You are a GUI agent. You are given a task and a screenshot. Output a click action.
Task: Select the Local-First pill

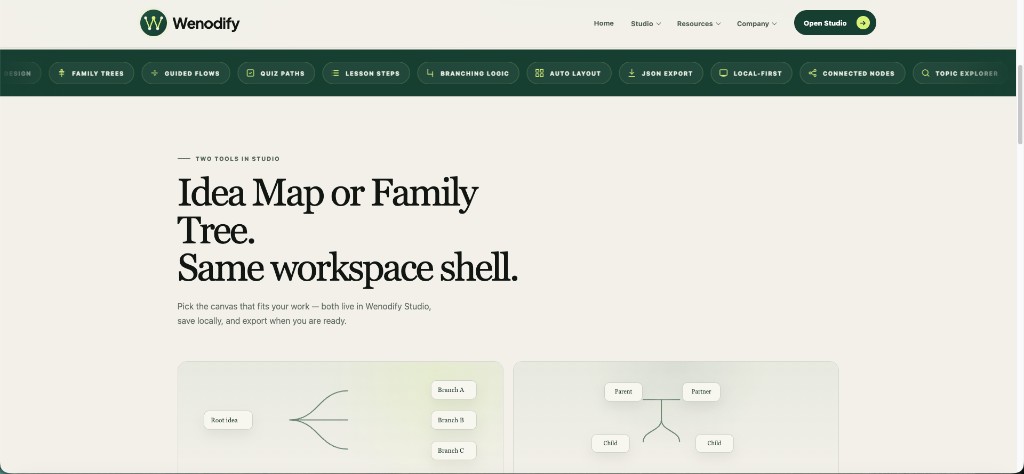[751, 73]
